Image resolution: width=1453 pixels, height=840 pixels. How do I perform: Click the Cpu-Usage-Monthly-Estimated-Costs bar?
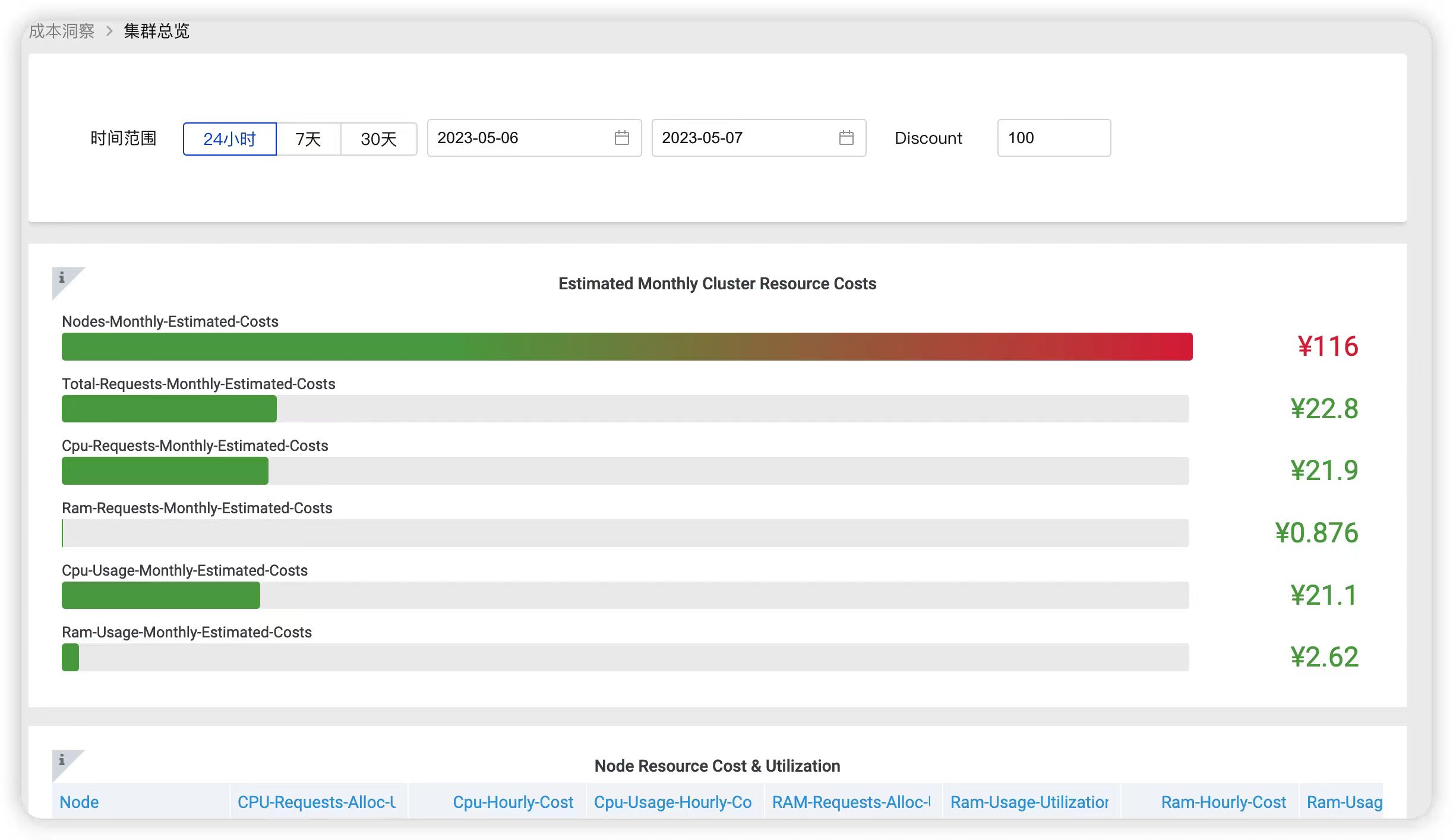pos(626,595)
